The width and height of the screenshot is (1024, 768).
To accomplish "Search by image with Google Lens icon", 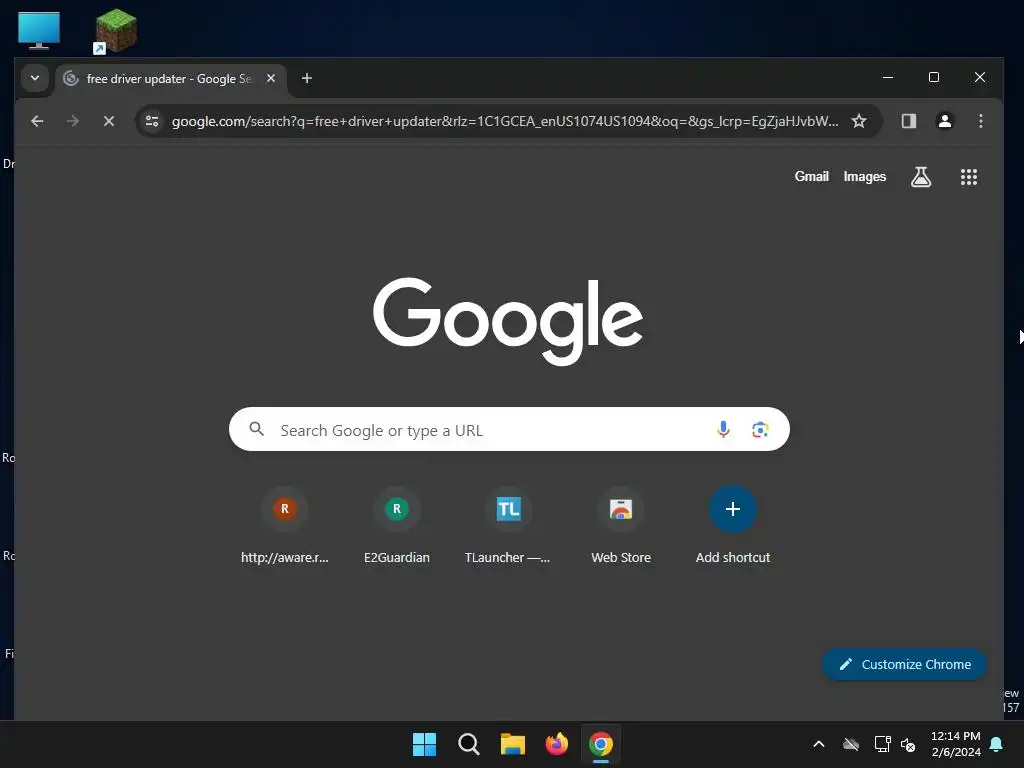I will (x=760, y=430).
